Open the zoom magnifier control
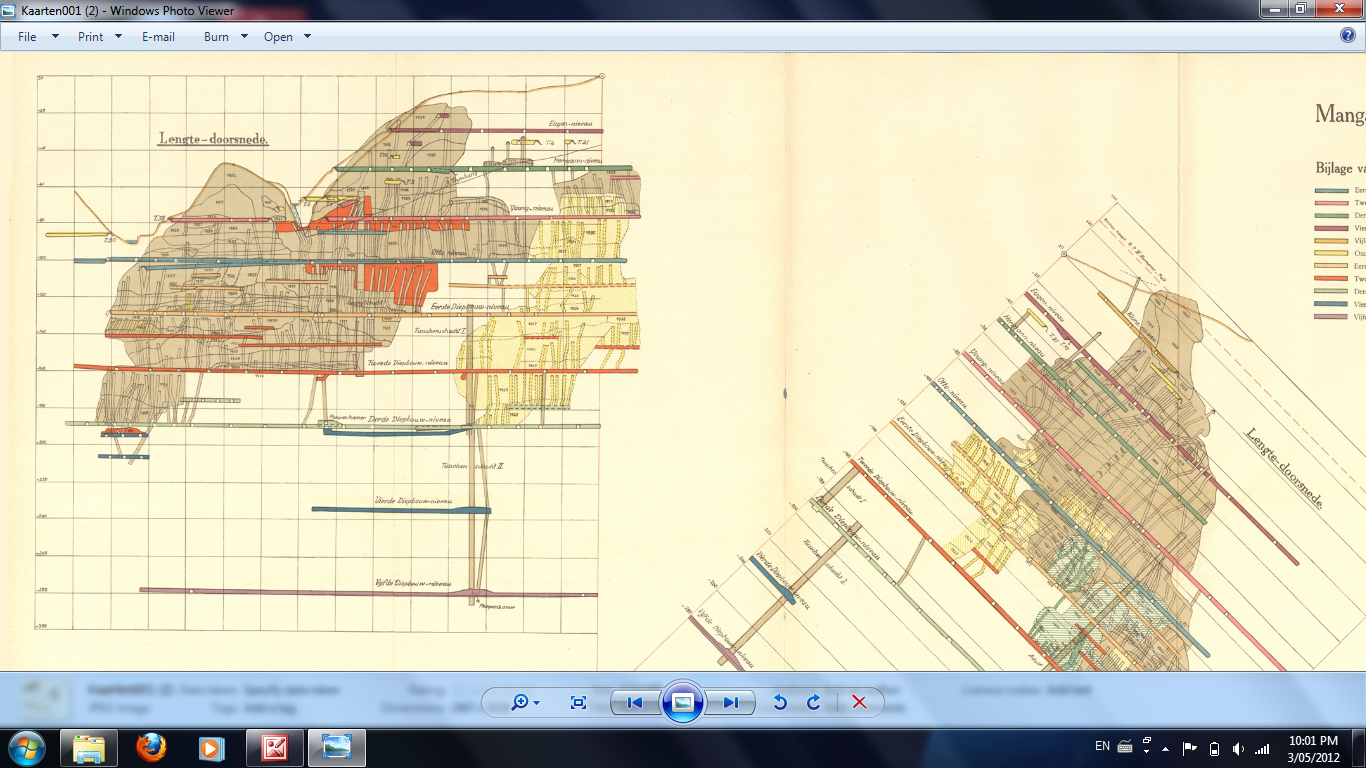The width and height of the screenshot is (1366, 768). coord(524,702)
